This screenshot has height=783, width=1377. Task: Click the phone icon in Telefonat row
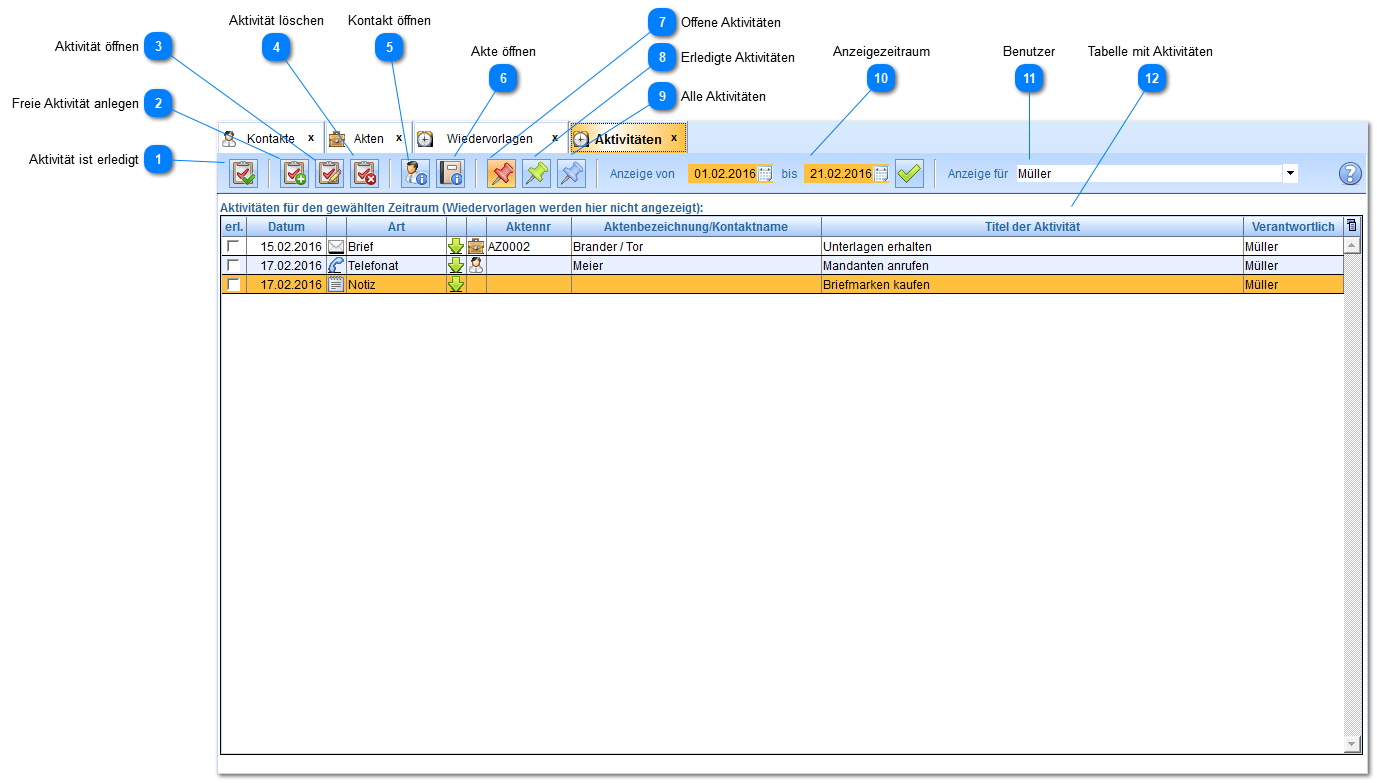(x=336, y=265)
